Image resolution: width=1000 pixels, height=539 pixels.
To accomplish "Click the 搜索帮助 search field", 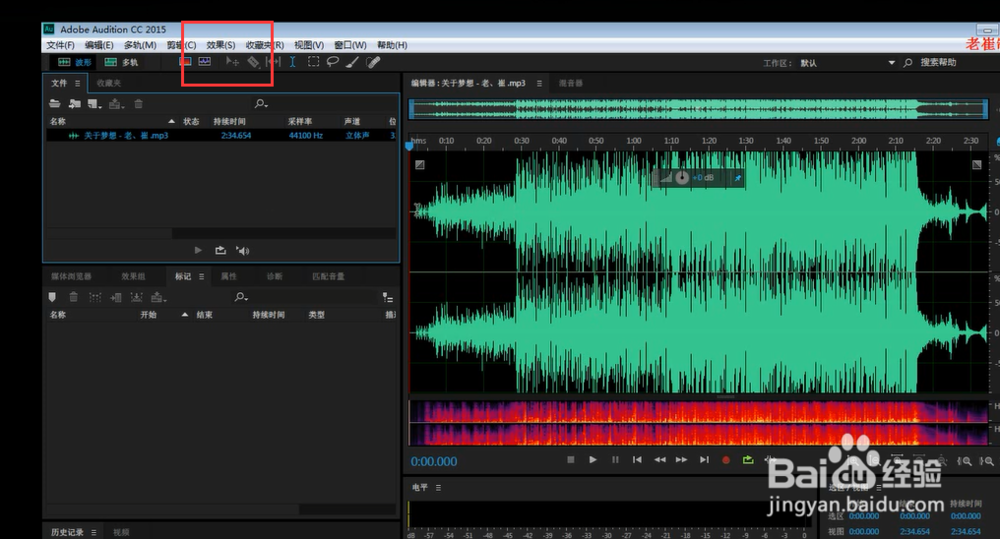I will point(938,63).
